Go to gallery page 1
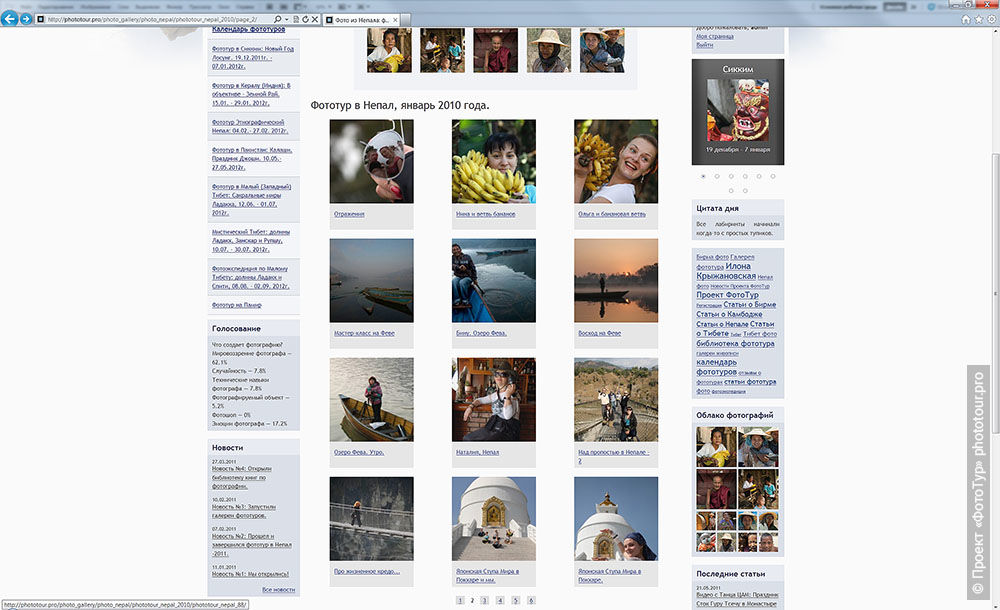Screen dimensions: 1000x610 (460, 600)
